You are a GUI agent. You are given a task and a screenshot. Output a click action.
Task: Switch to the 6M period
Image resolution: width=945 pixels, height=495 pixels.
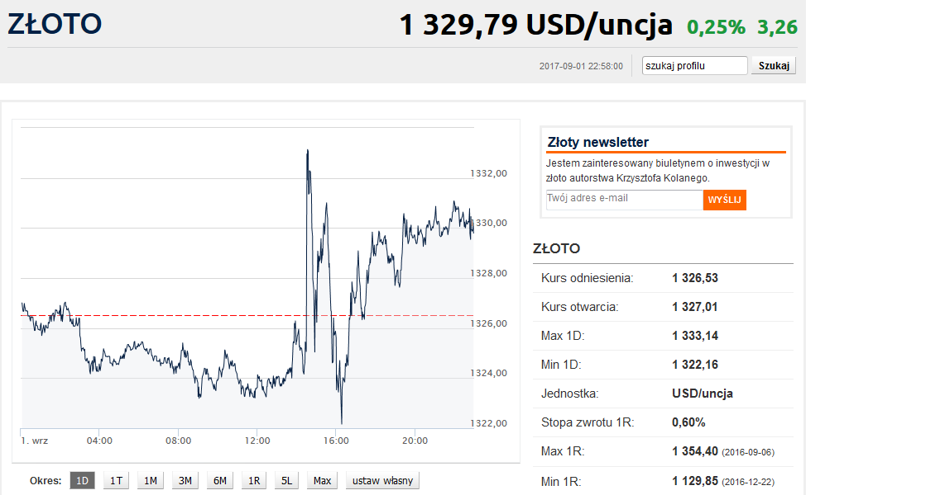coord(219,481)
